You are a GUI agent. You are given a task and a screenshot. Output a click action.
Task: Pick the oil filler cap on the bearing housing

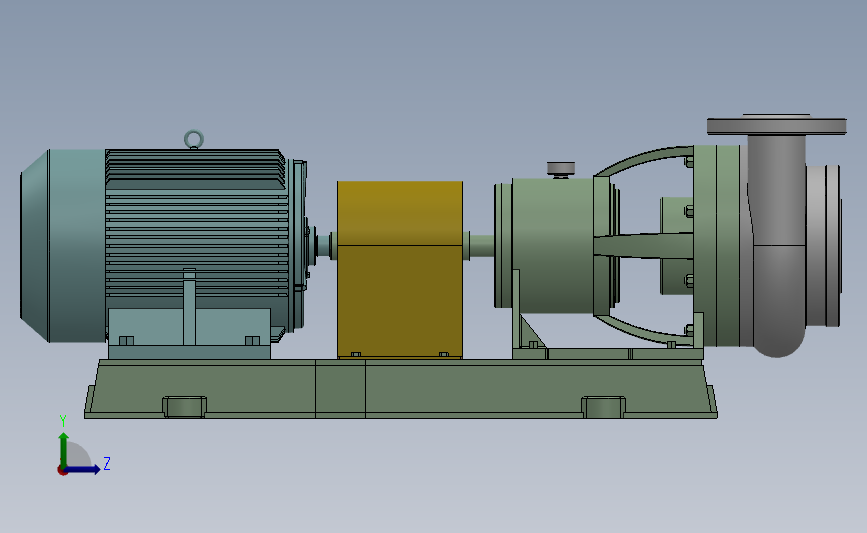pos(561,169)
